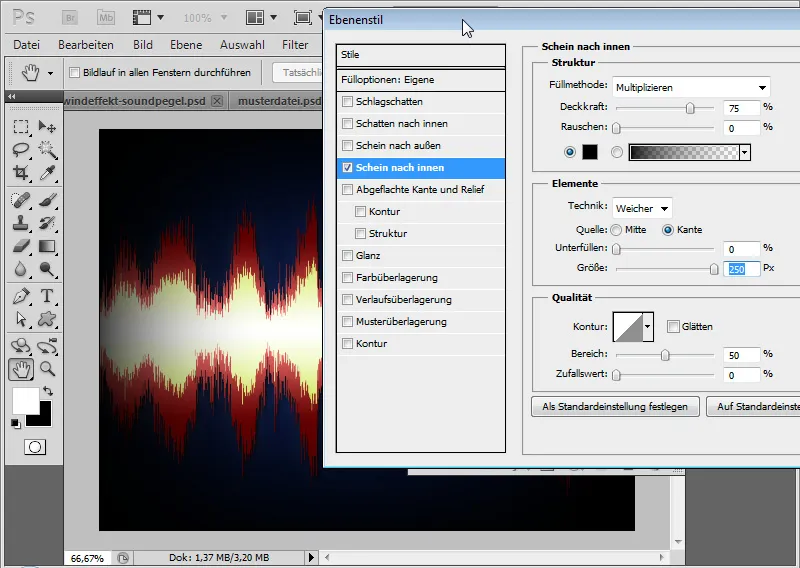Select the Crop tool
This screenshot has width=800, height=568.
tap(21, 173)
